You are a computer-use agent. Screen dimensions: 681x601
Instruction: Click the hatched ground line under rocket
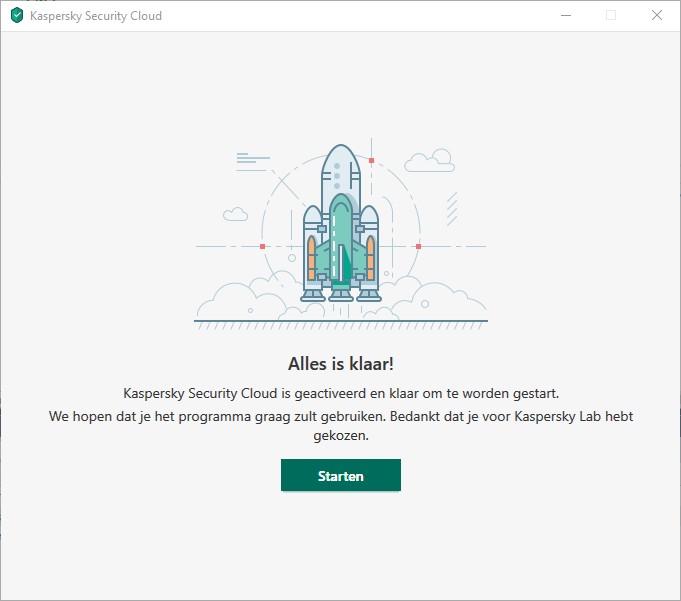tap(340, 323)
